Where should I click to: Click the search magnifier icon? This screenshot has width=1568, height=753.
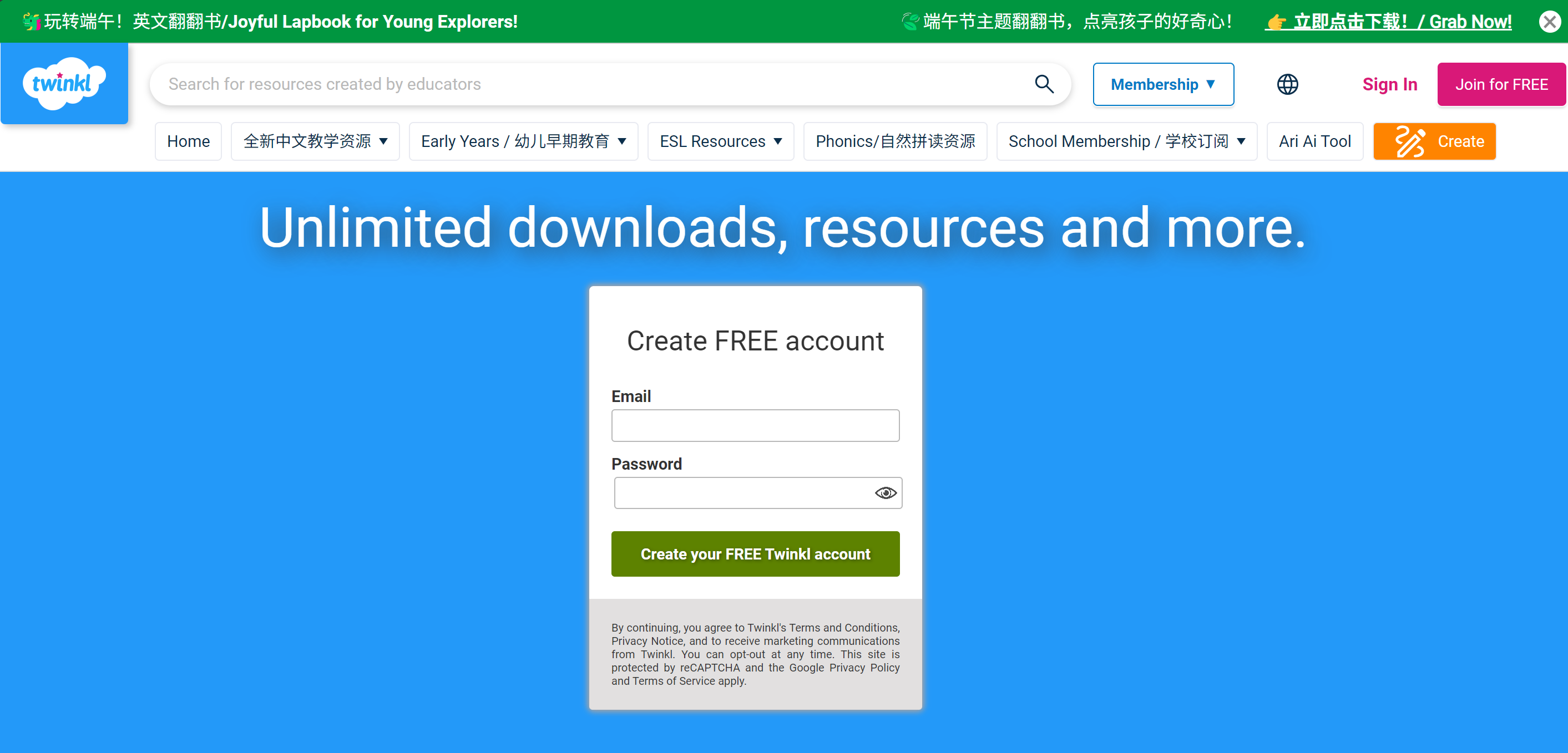pyautogui.click(x=1044, y=84)
